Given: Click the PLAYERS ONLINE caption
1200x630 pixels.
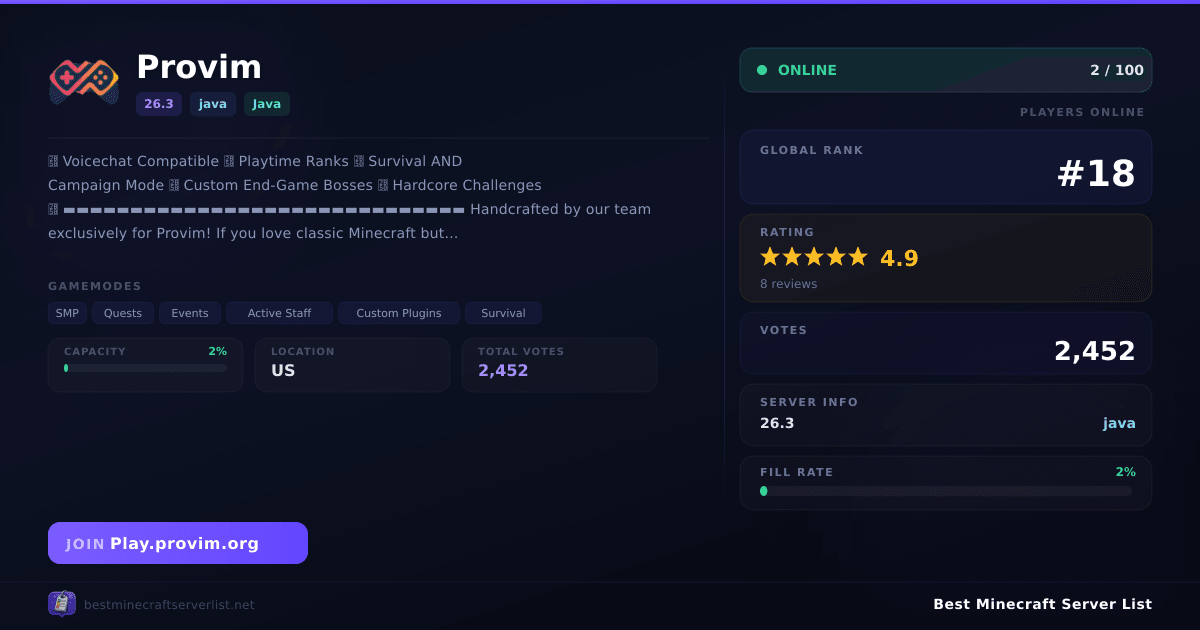Looking at the screenshot, I should click(x=1082, y=112).
